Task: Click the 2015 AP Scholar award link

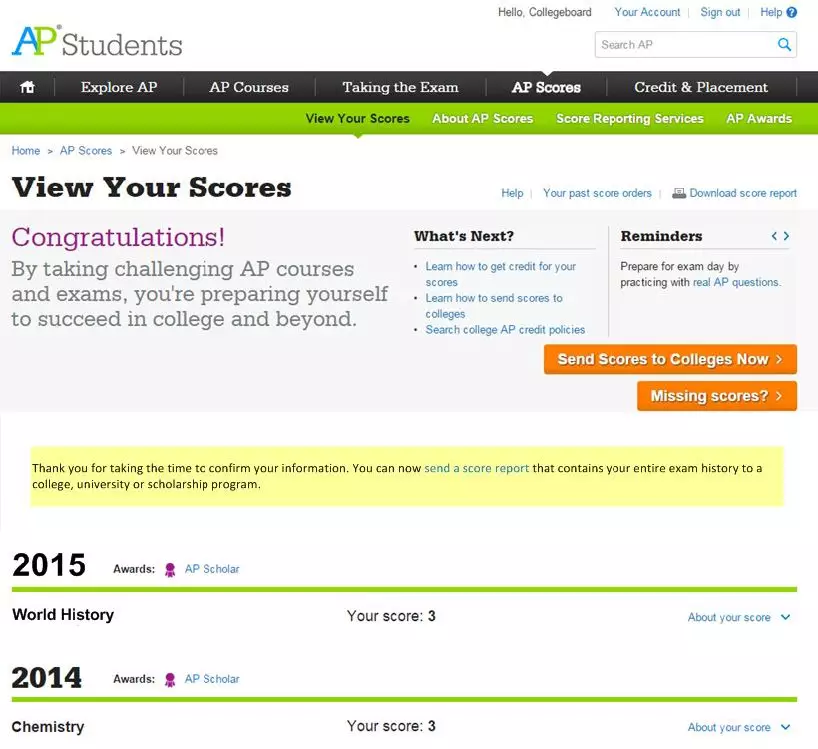Action: pos(212,569)
